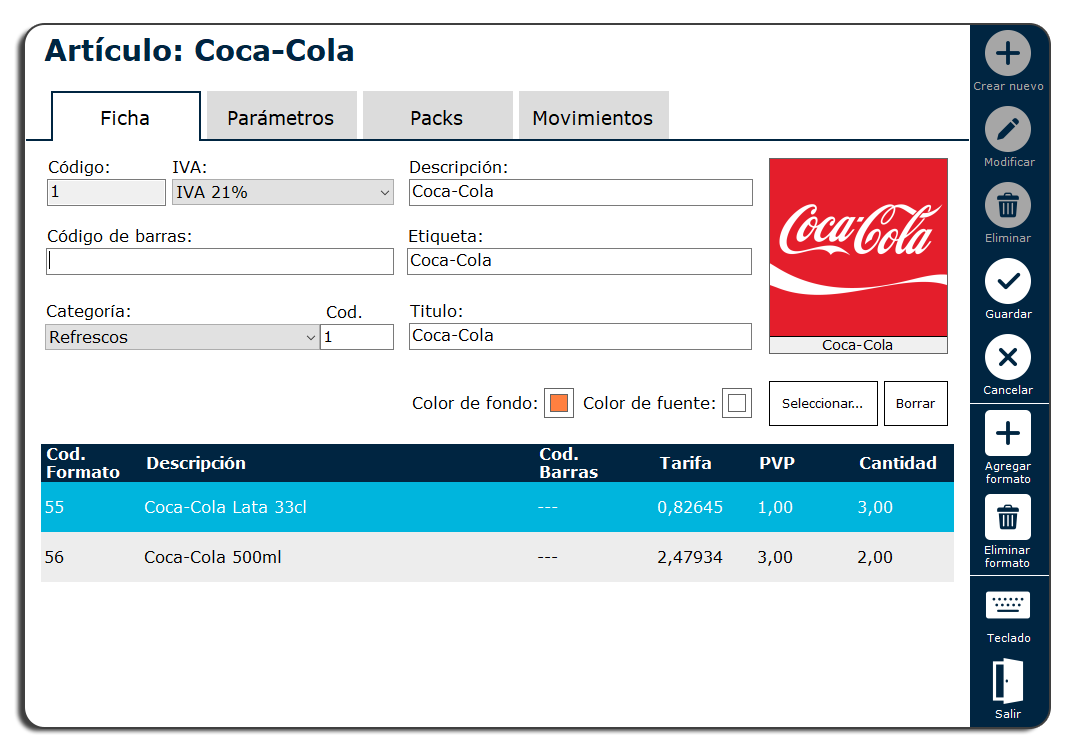Click tarifa value 2,47934
Image resolution: width=1074 pixels, height=752 pixels.
point(690,557)
